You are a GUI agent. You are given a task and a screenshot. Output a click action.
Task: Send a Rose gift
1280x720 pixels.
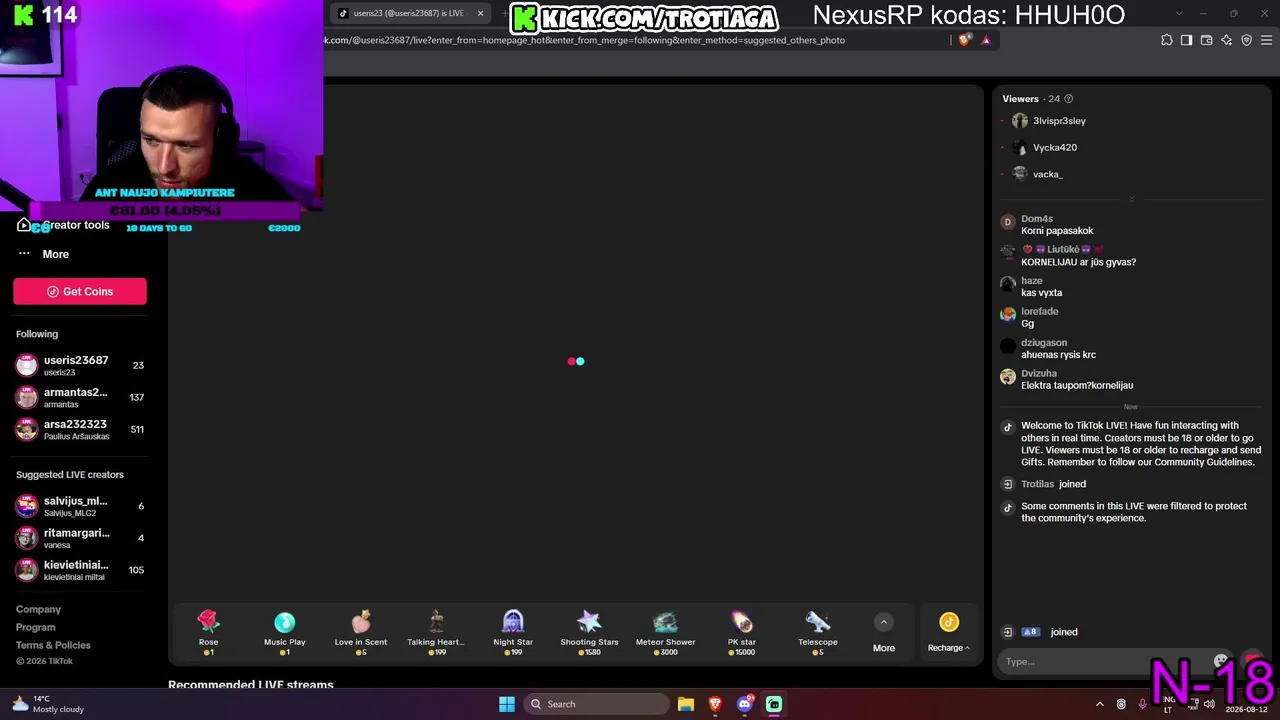pyautogui.click(x=208, y=632)
